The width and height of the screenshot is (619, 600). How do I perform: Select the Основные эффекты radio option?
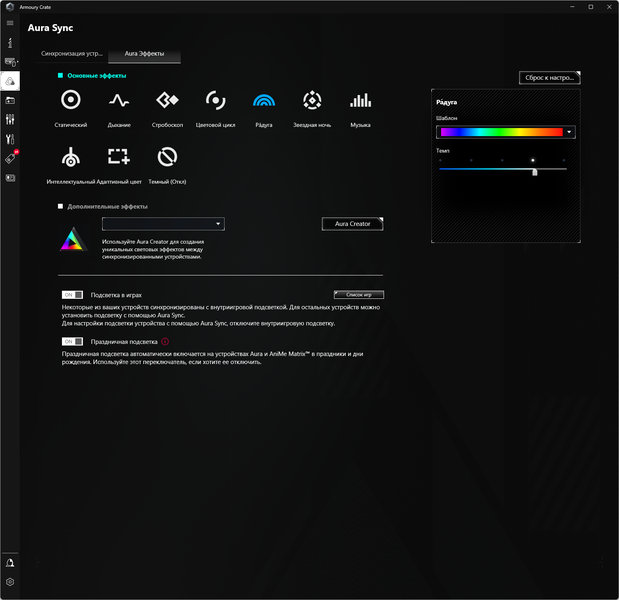click(x=60, y=75)
